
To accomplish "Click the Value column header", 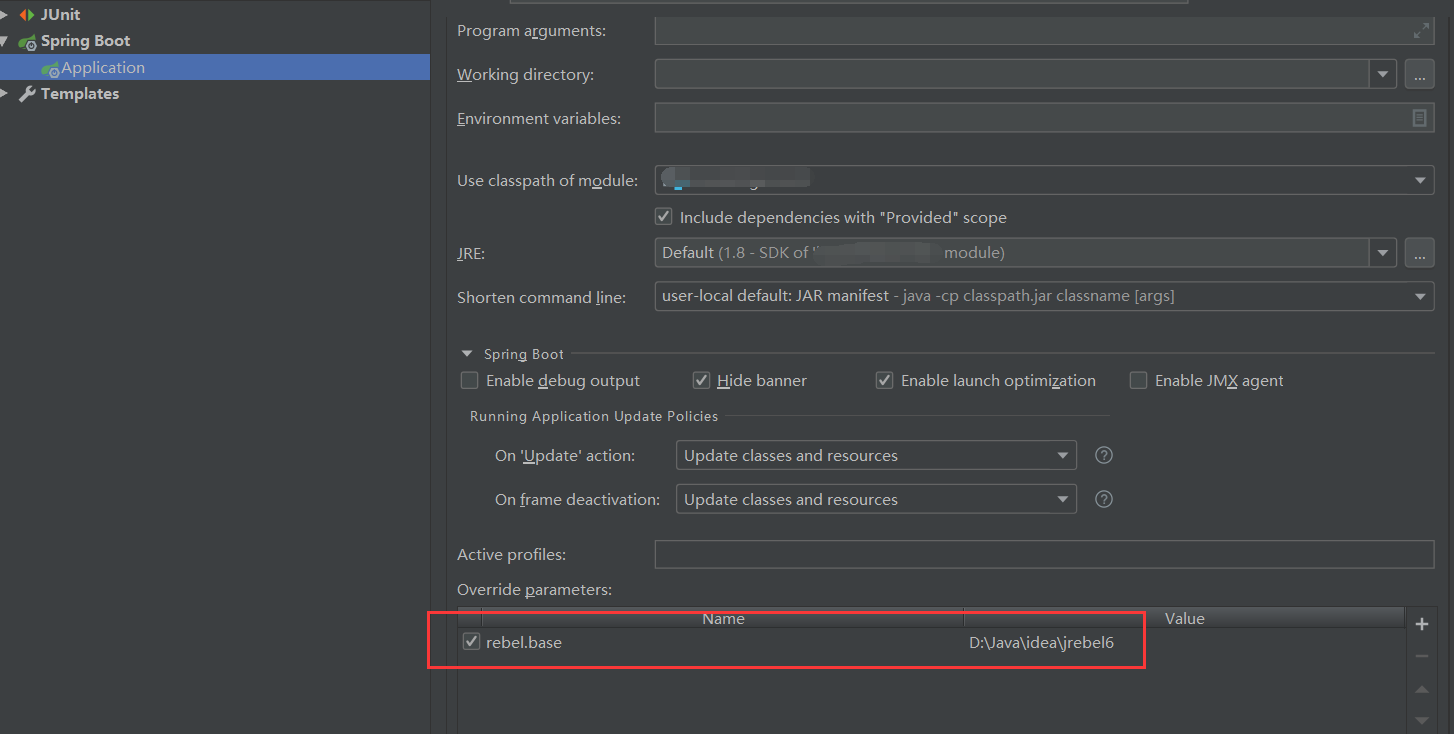I will (1184, 618).
